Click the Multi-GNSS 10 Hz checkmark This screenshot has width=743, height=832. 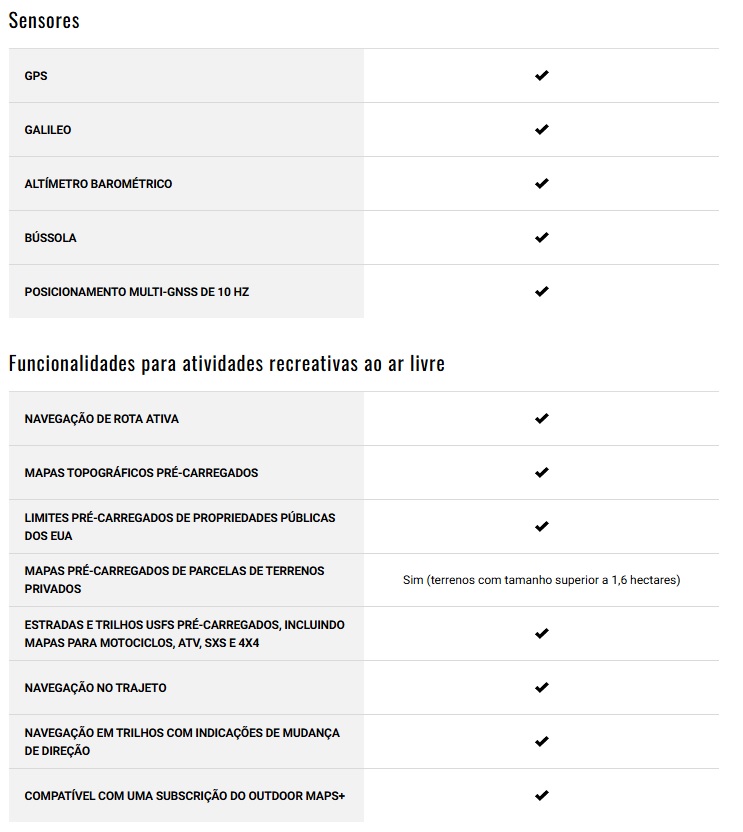541,292
